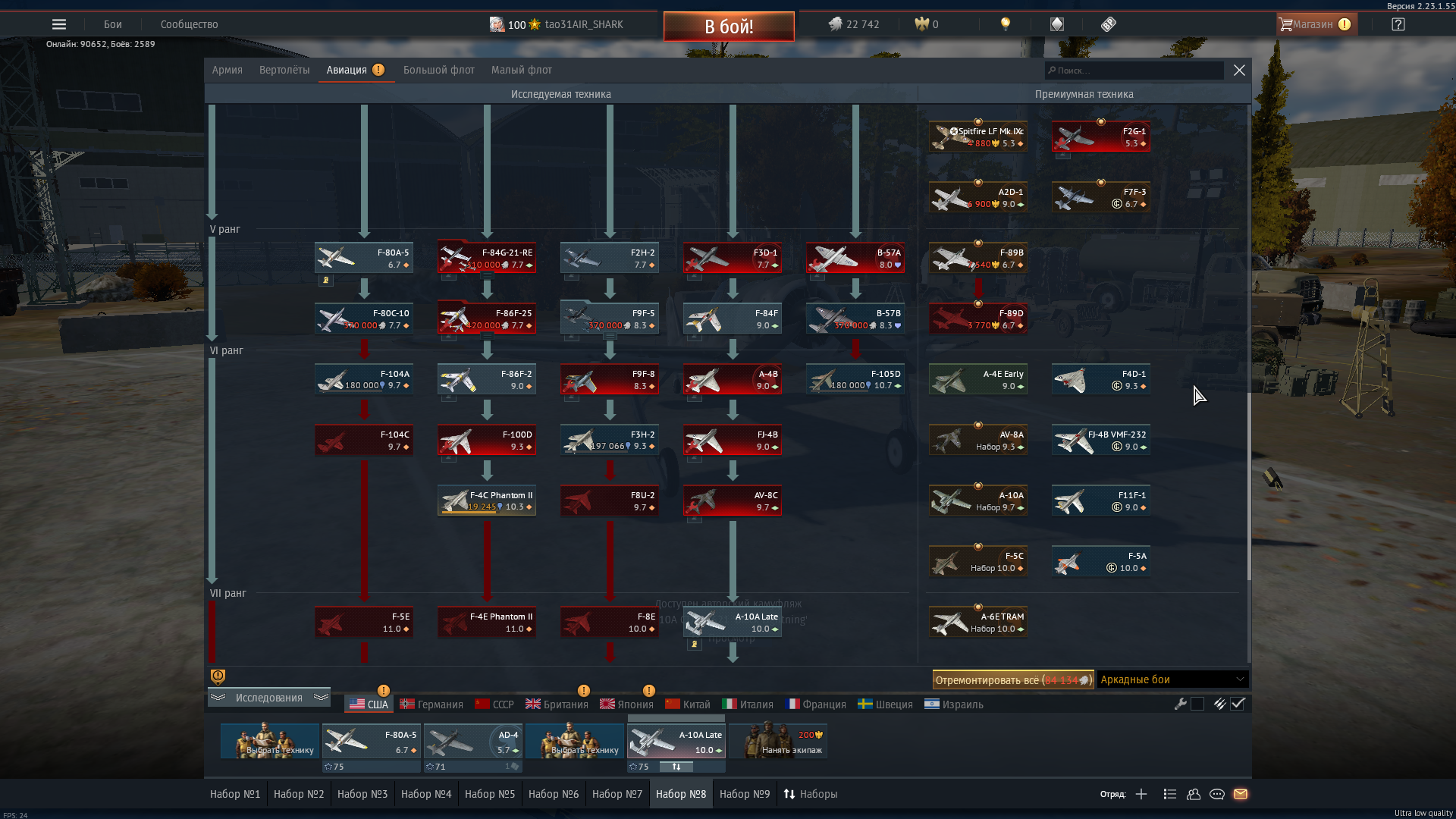Click the rockets auto-refill ammo icon

(1219, 704)
